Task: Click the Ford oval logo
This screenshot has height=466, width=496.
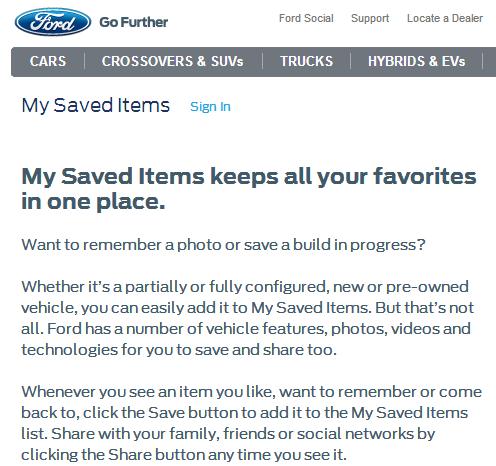Action: tap(53, 22)
